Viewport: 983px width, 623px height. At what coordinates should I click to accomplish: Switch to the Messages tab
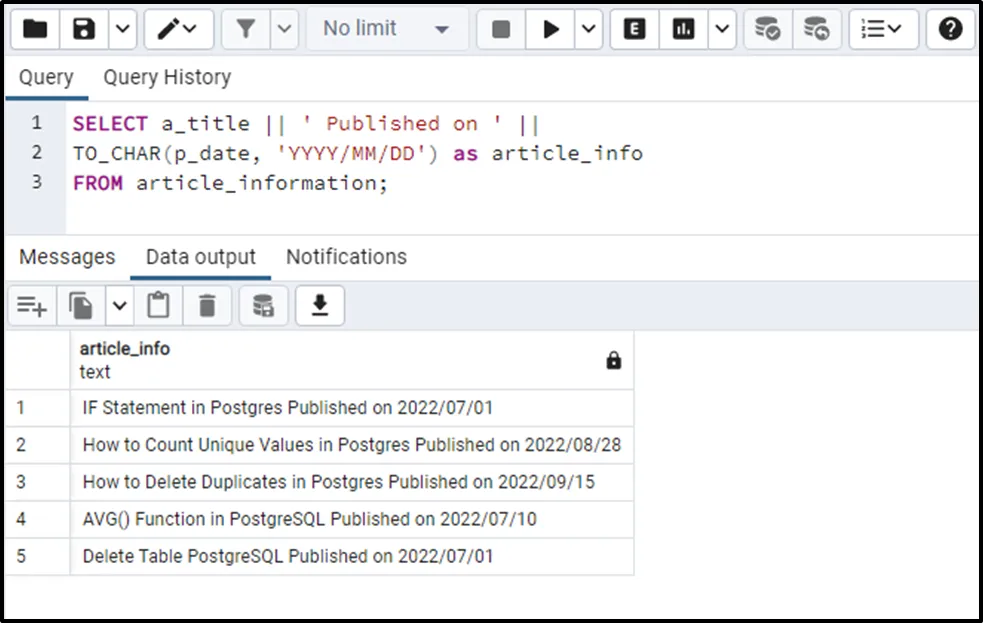(67, 257)
